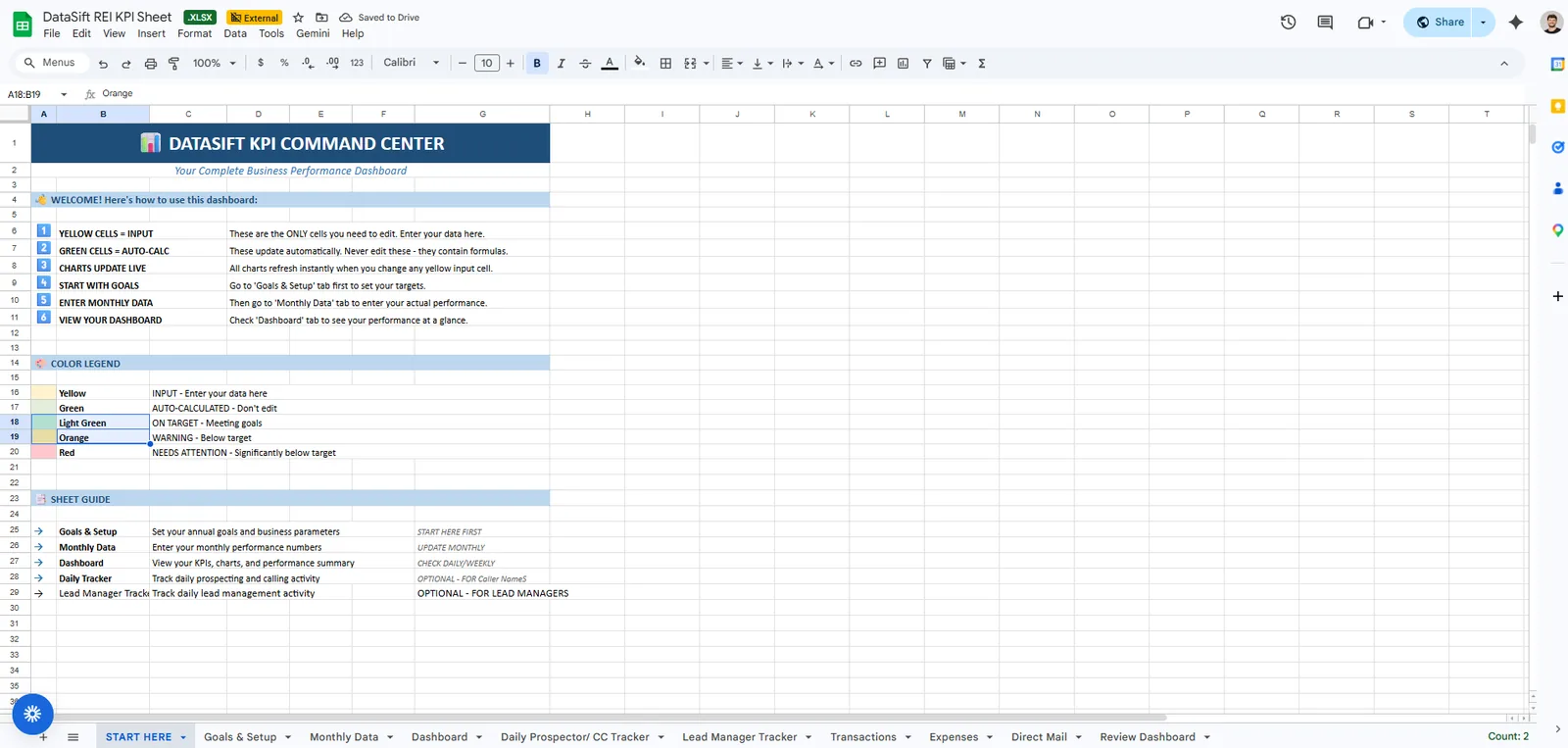
Task: Open text rotation dropdown
Action: pos(823,63)
